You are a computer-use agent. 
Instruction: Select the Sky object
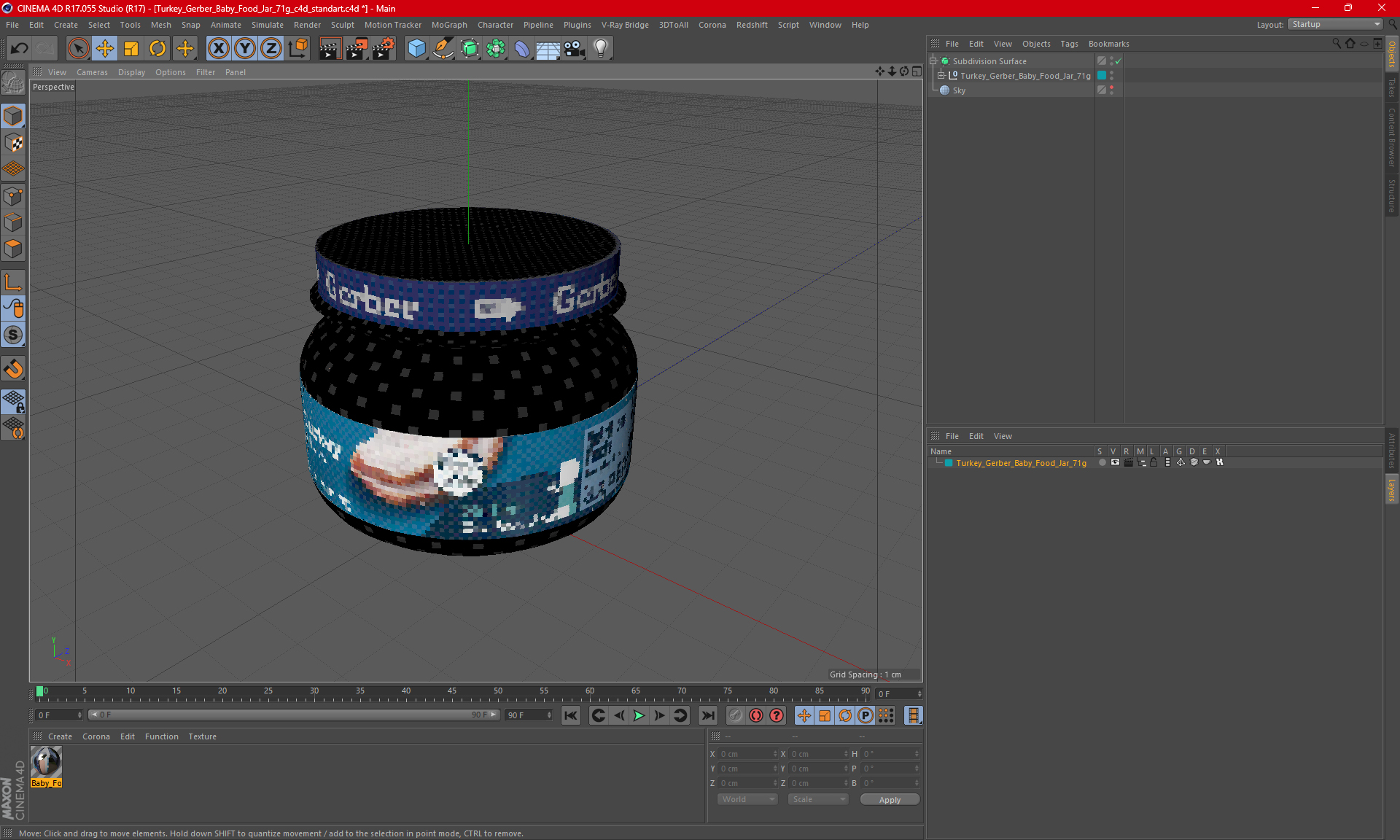pos(958,90)
